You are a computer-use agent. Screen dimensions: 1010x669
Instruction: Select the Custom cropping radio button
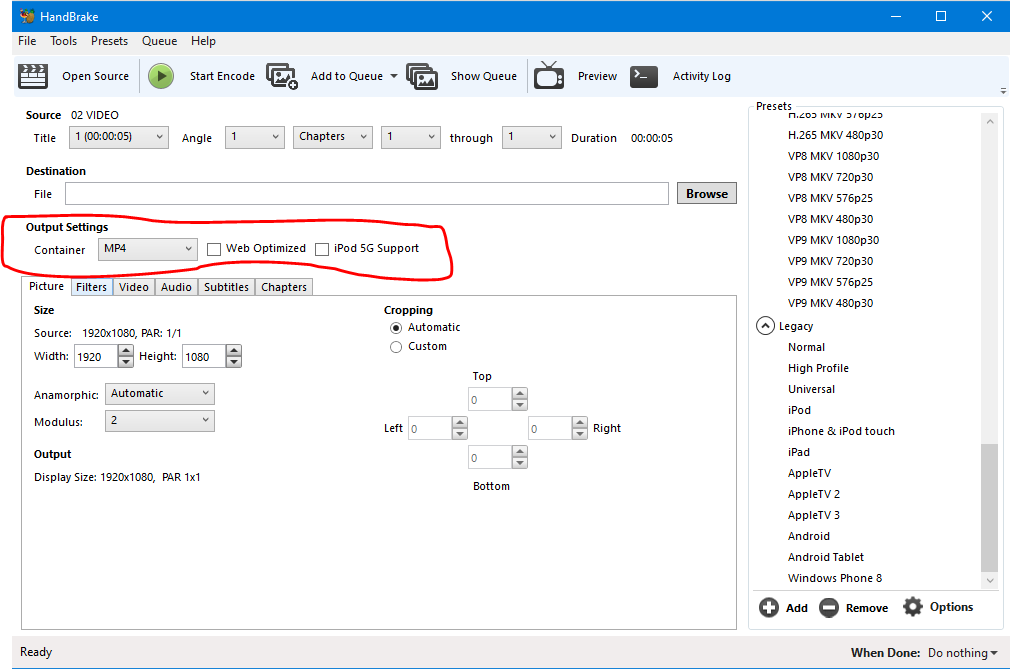coord(396,347)
